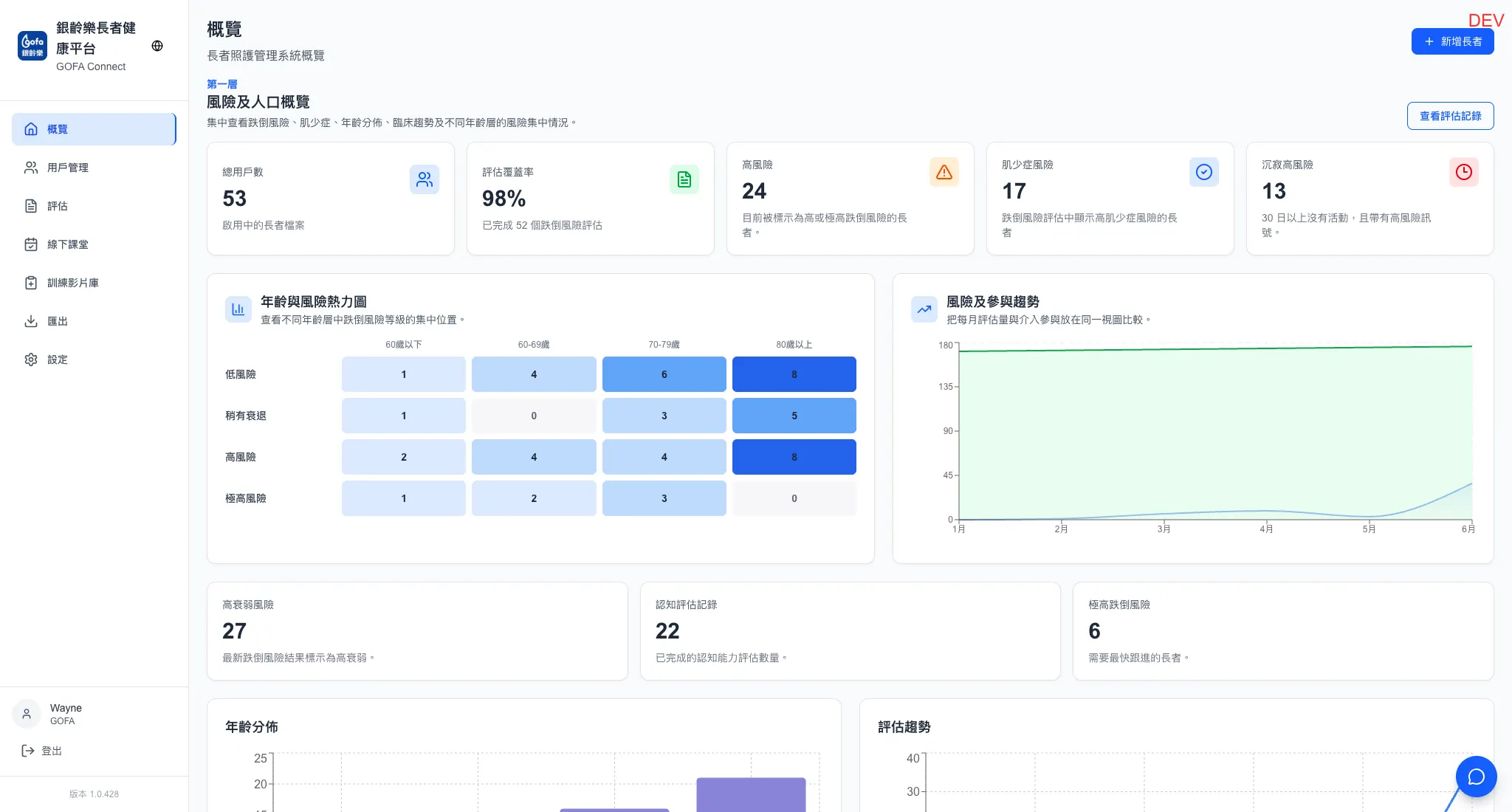Click the DEV environment label

click(x=1485, y=20)
